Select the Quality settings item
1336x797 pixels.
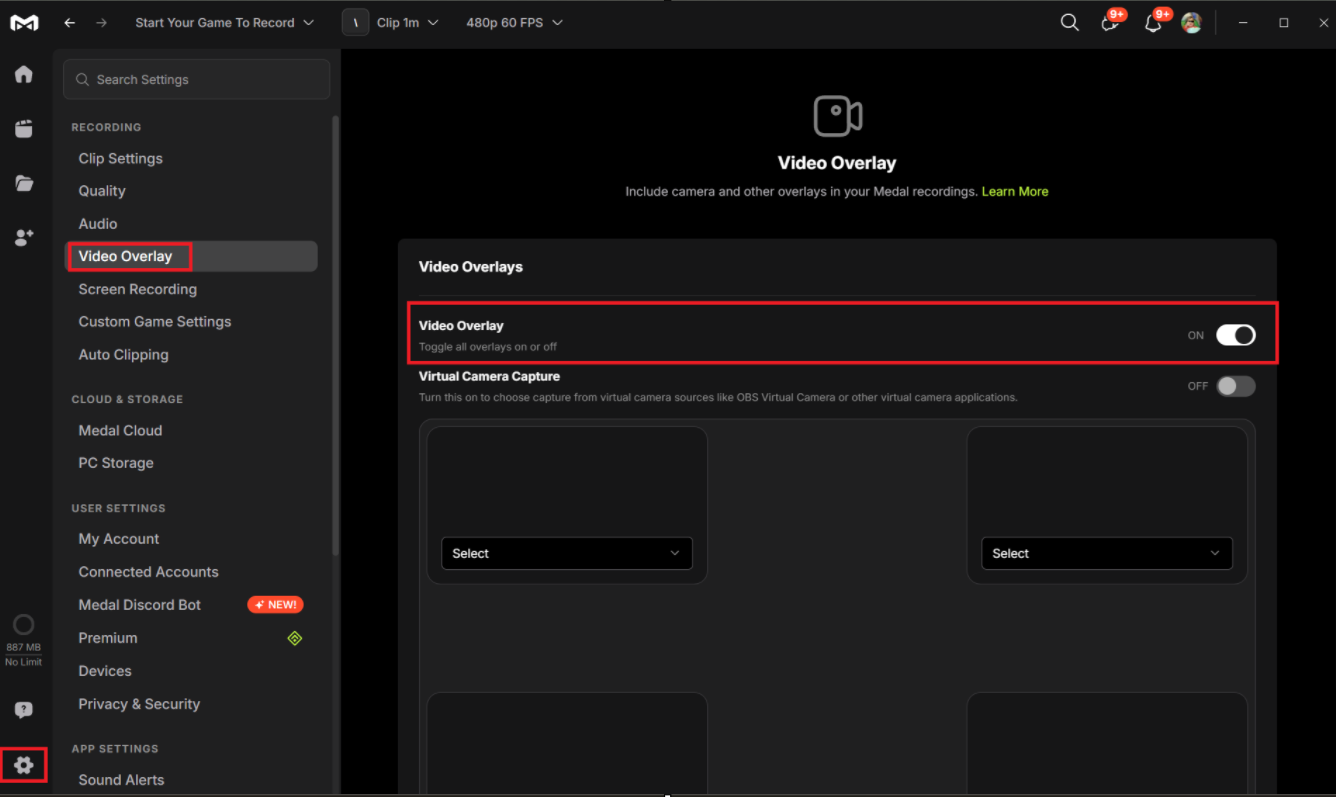tap(191, 191)
